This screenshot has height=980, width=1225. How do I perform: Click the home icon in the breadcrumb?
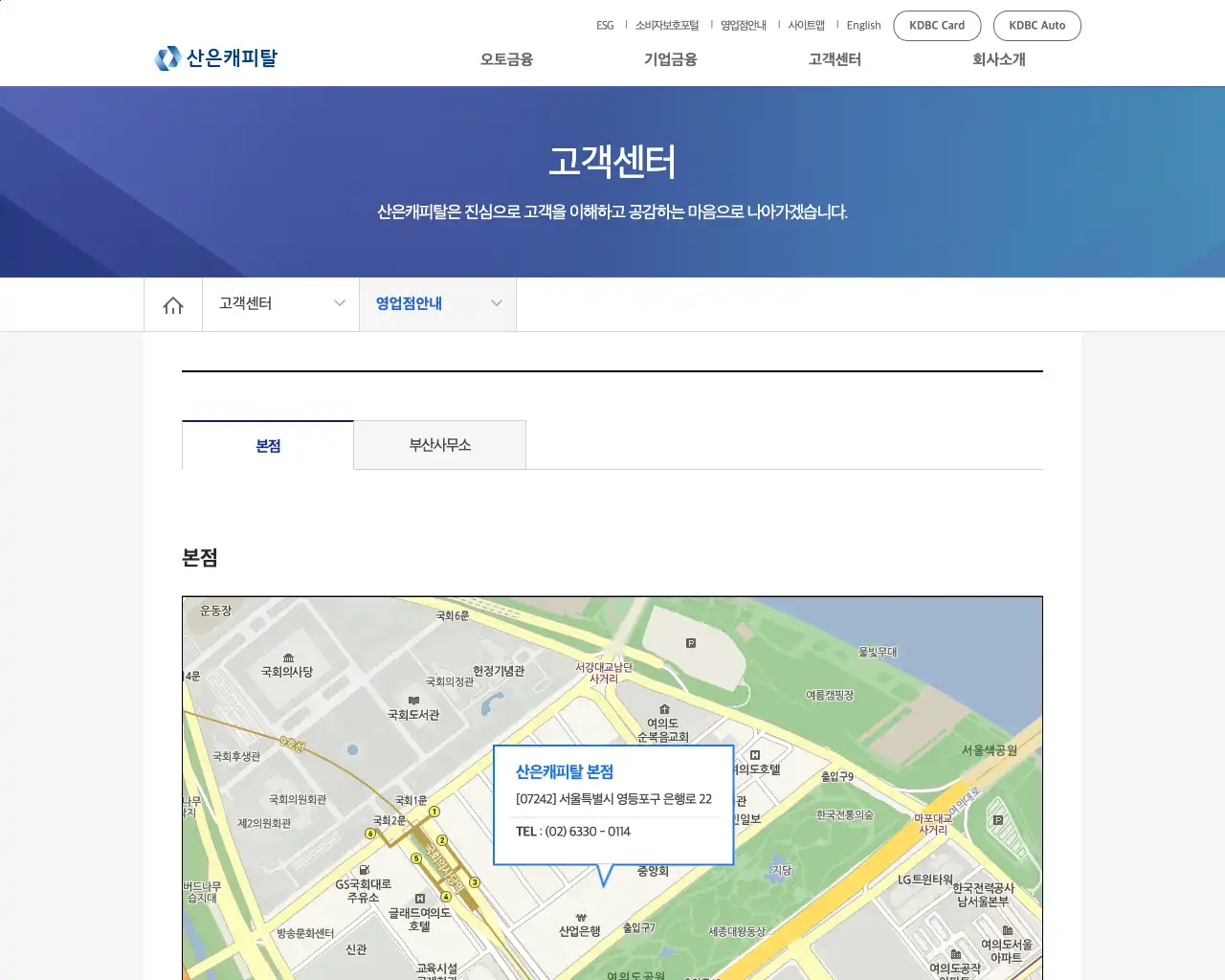click(172, 303)
